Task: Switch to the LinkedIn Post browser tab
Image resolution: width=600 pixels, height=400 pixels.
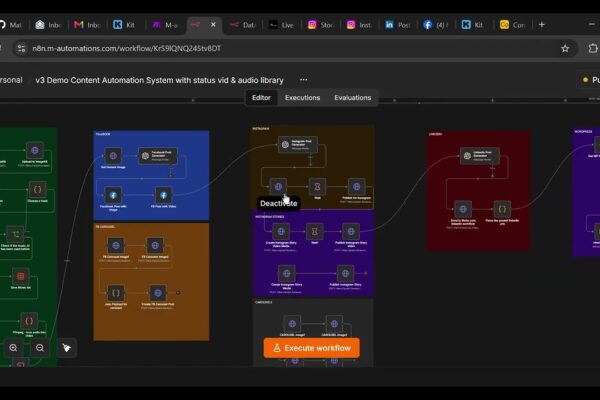Action: (398, 25)
